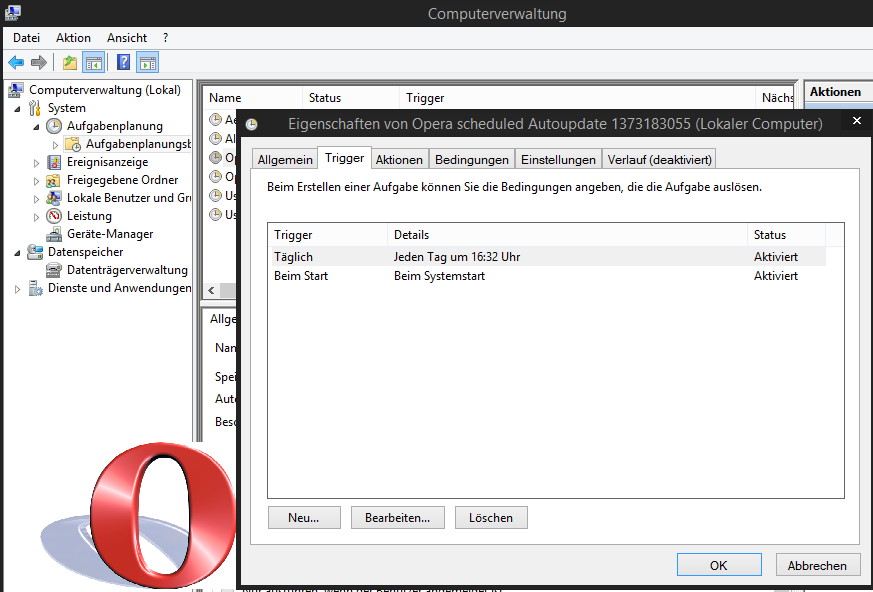Select the Trigger tab in the dialog
The image size is (873, 592).
(345, 158)
